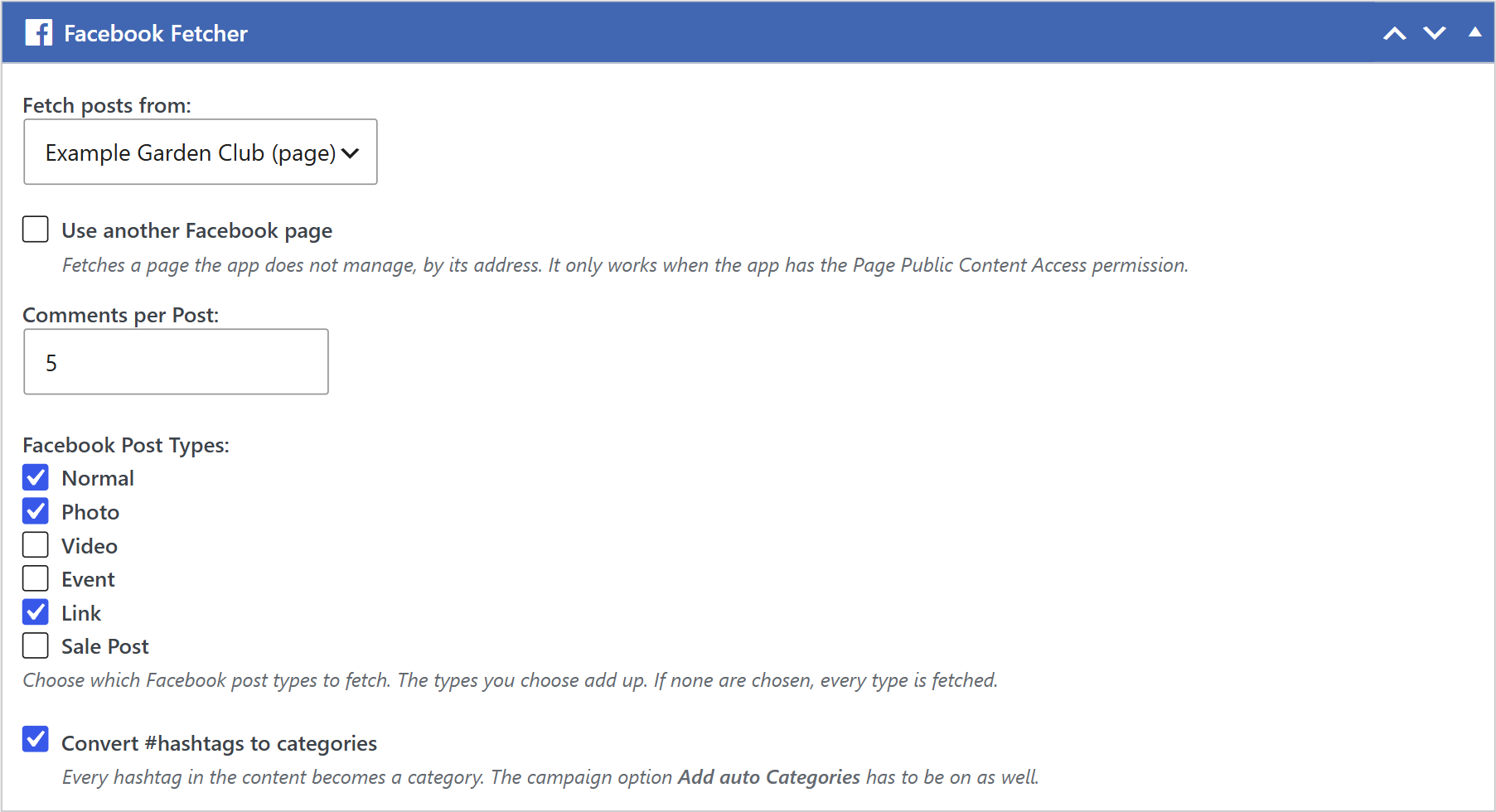Disable Convert #hashtags to categories
The image size is (1496, 812).
pos(36,739)
